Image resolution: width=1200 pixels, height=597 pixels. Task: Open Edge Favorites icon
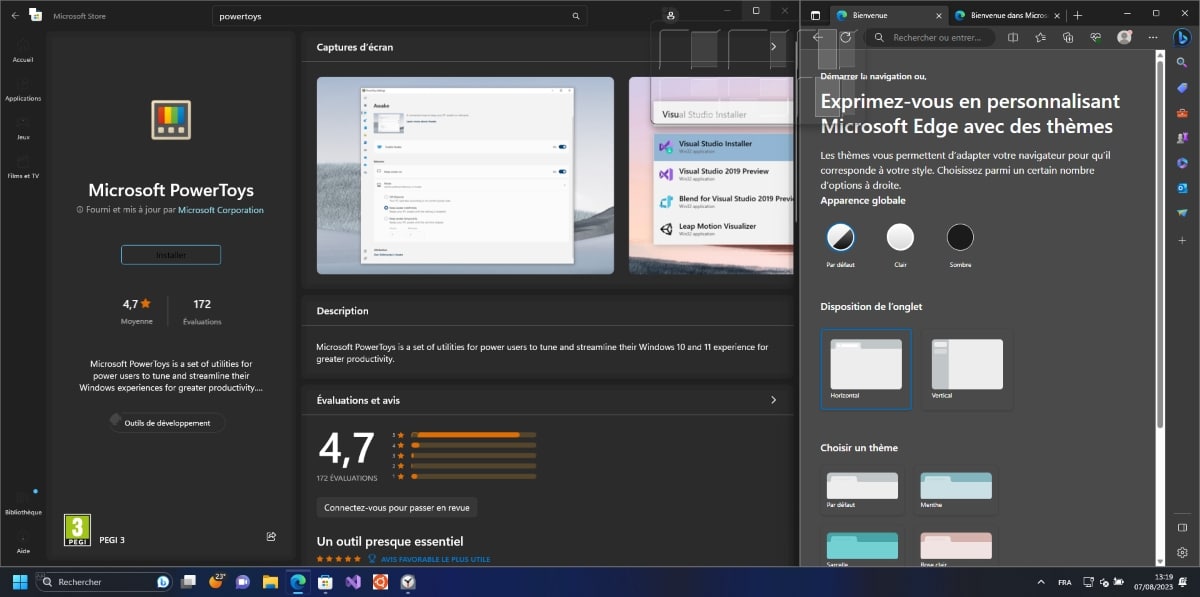pos(1041,37)
